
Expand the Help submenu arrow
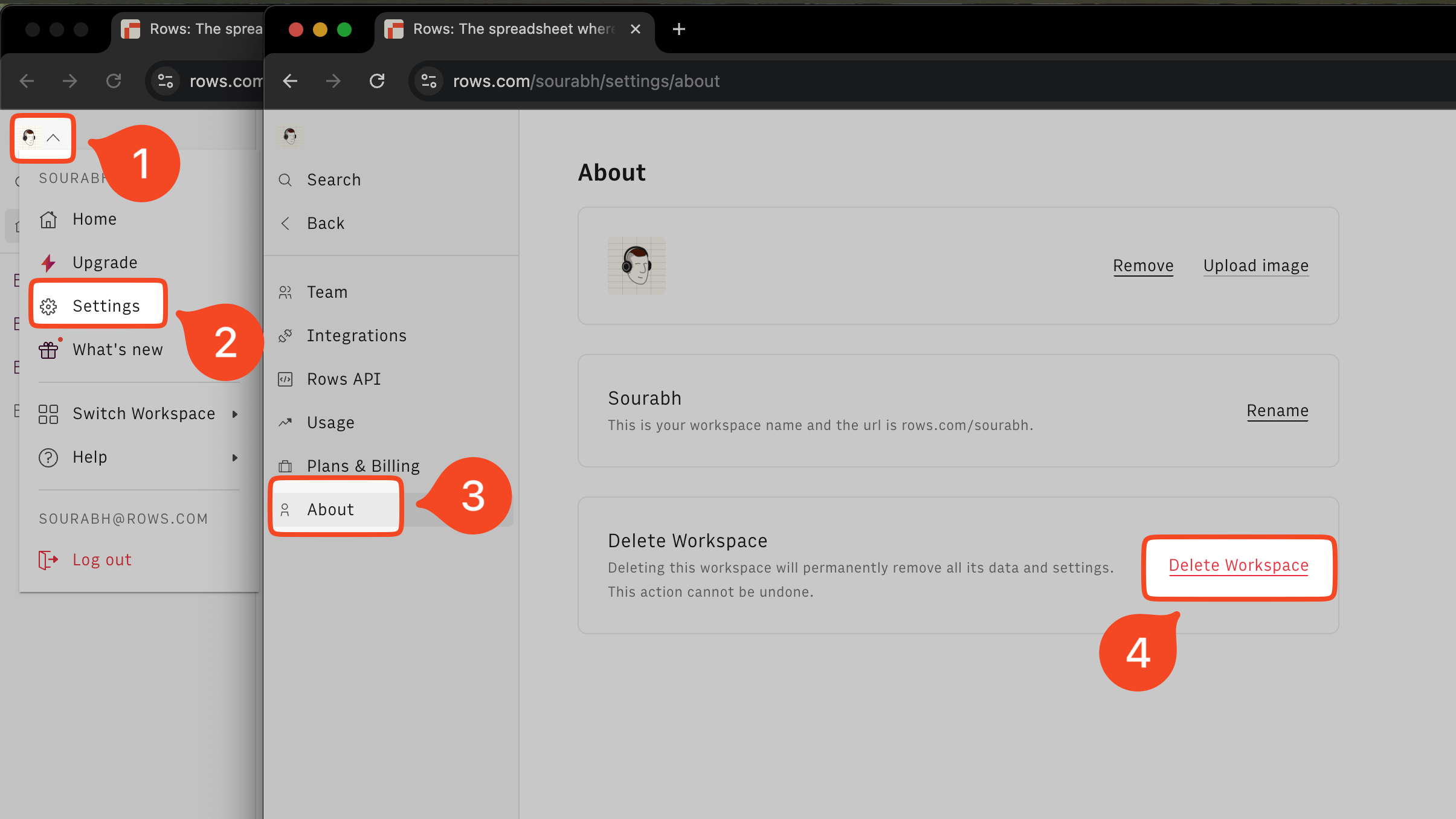coord(235,457)
